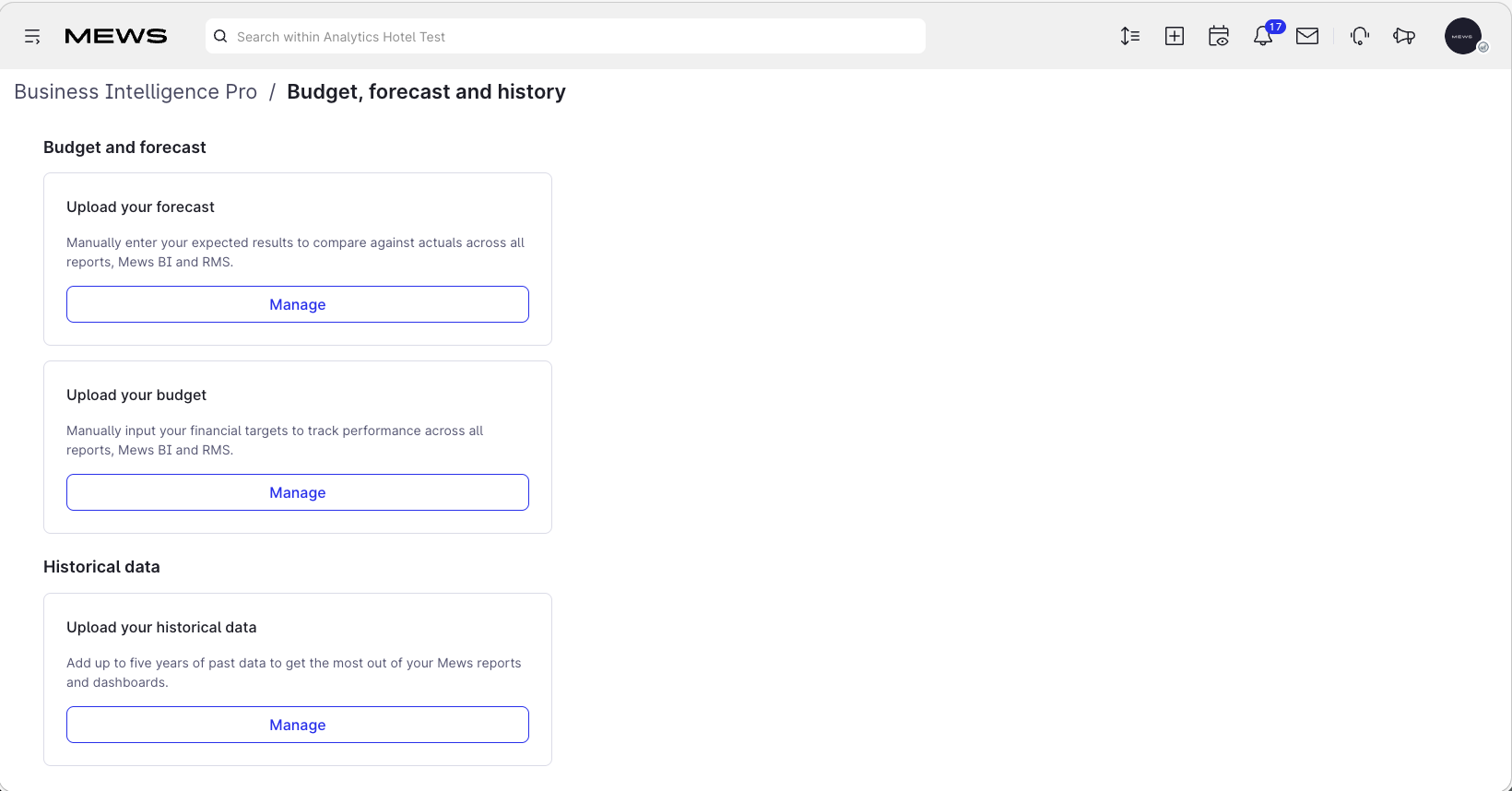Click the Upload your historical data title

[x=161, y=628]
